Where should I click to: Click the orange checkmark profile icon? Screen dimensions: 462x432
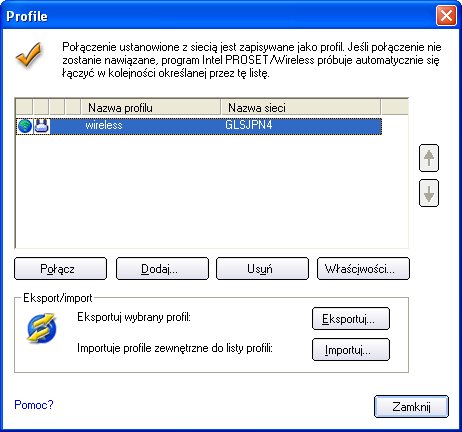point(29,55)
